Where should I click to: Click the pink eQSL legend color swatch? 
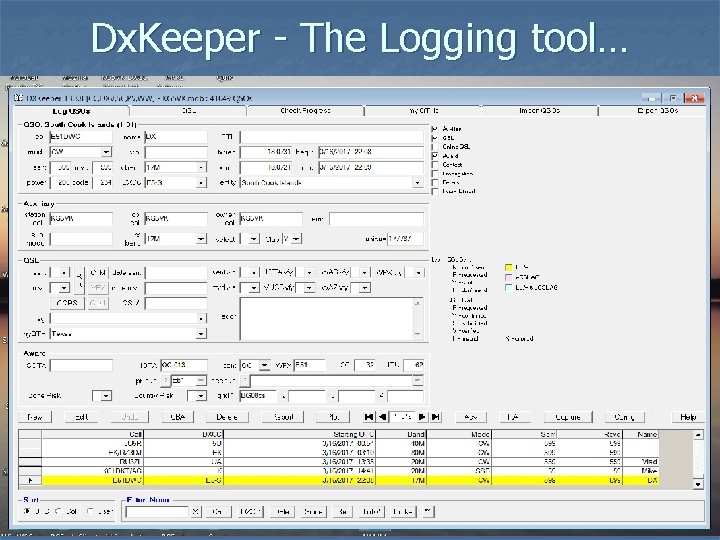508,277
